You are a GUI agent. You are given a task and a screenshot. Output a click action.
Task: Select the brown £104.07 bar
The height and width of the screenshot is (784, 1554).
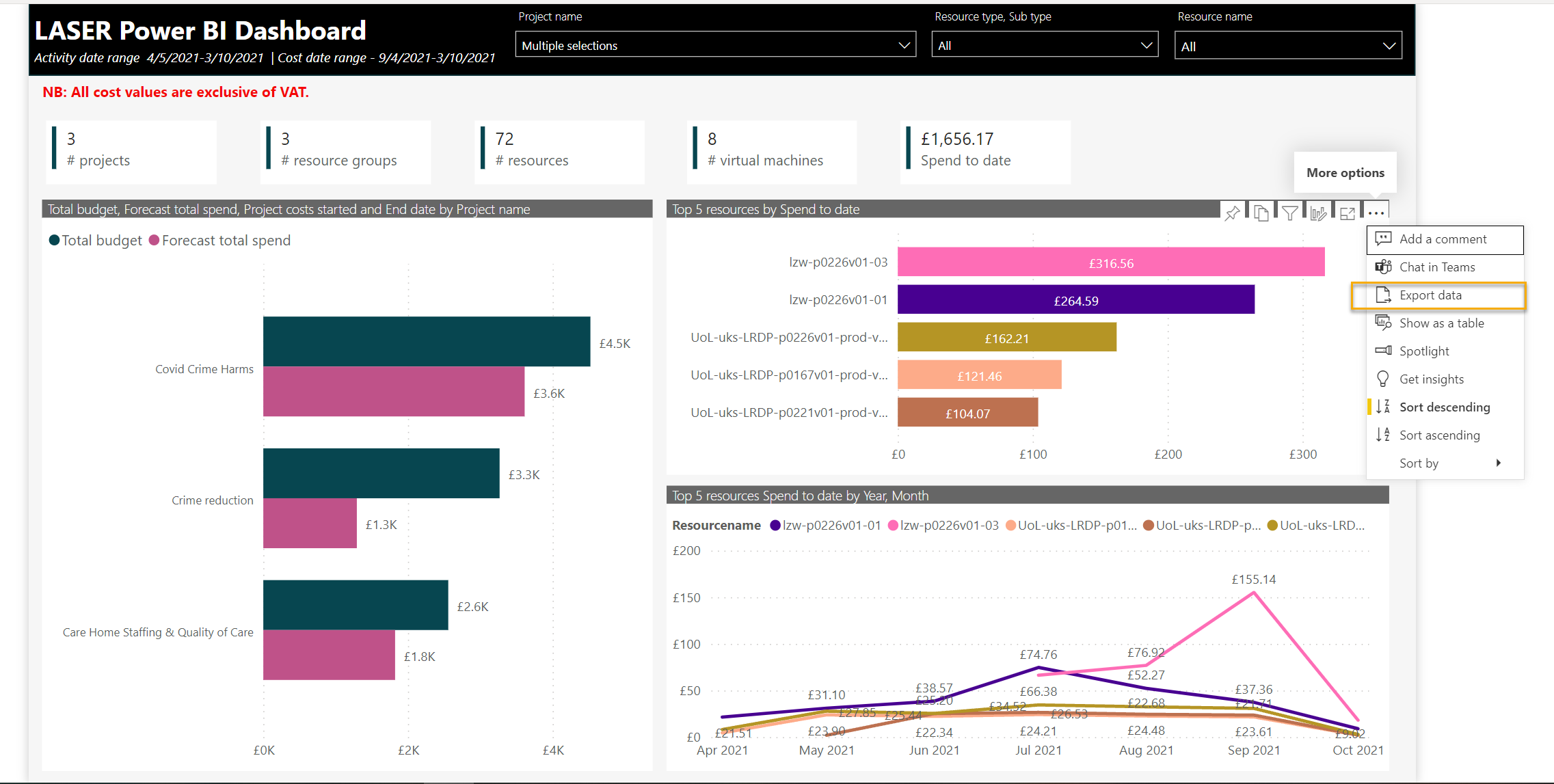coord(968,413)
